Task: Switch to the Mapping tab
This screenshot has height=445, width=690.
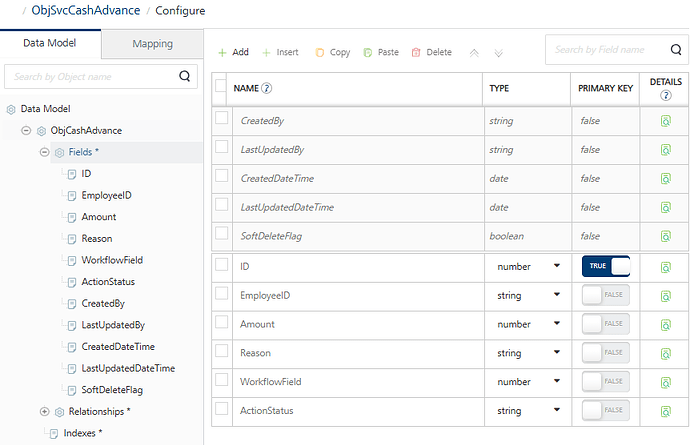Action: pyautogui.click(x=152, y=44)
